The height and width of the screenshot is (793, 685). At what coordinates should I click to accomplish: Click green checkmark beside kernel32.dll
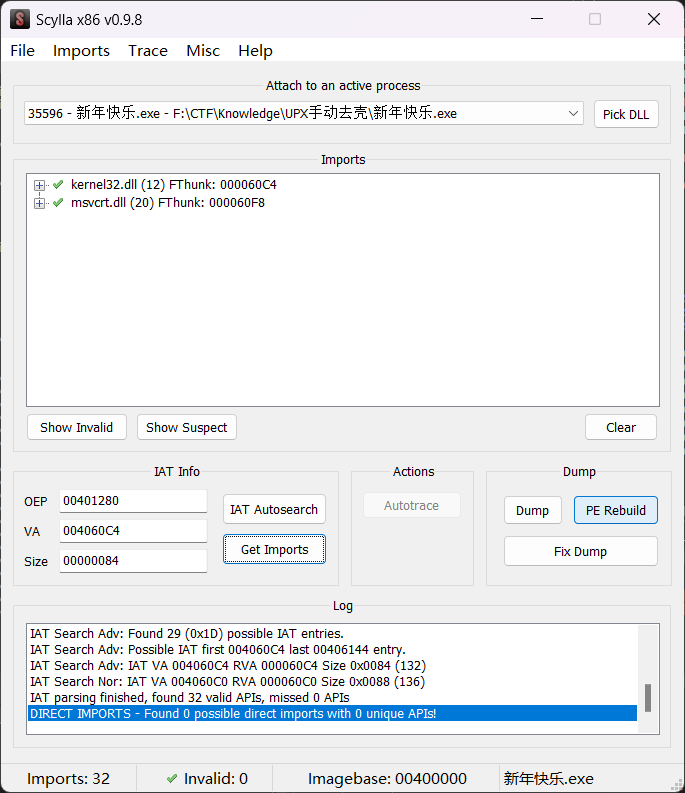pos(58,185)
